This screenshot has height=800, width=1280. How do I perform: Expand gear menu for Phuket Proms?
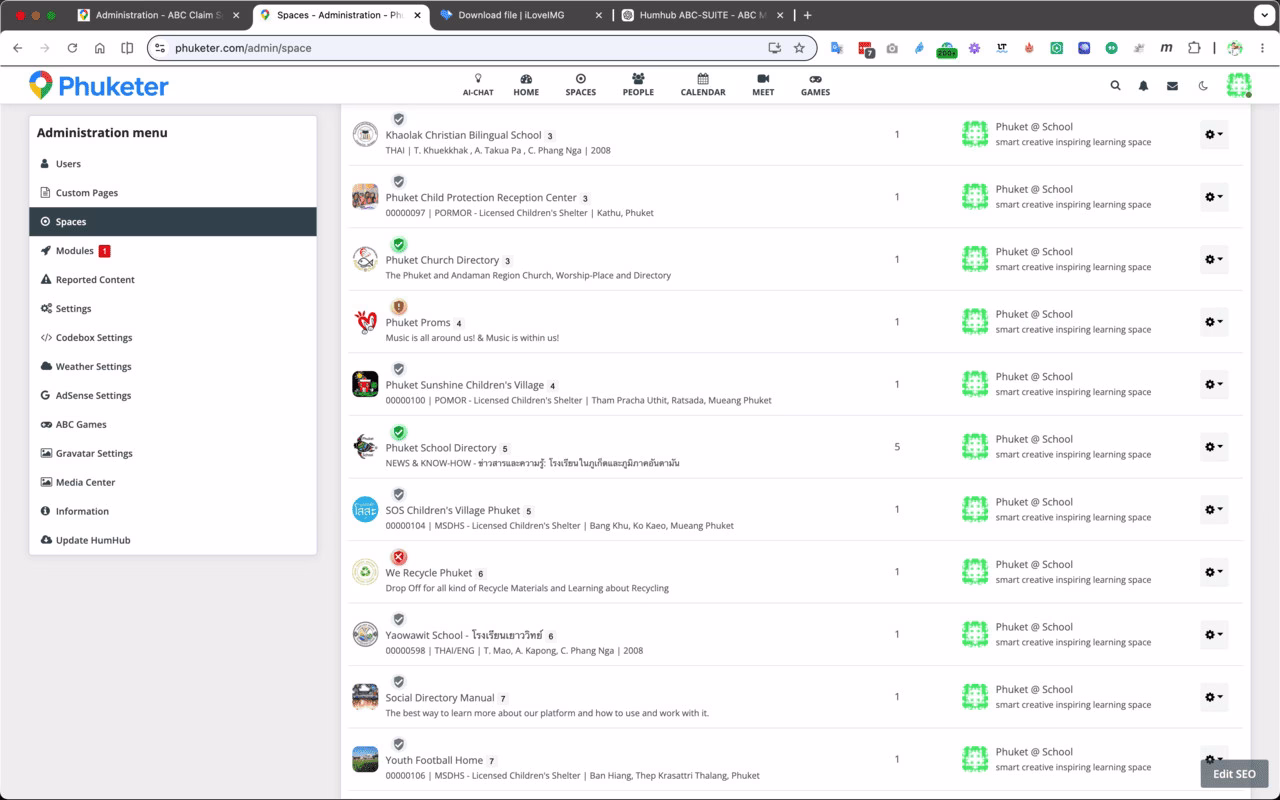click(1214, 322)
